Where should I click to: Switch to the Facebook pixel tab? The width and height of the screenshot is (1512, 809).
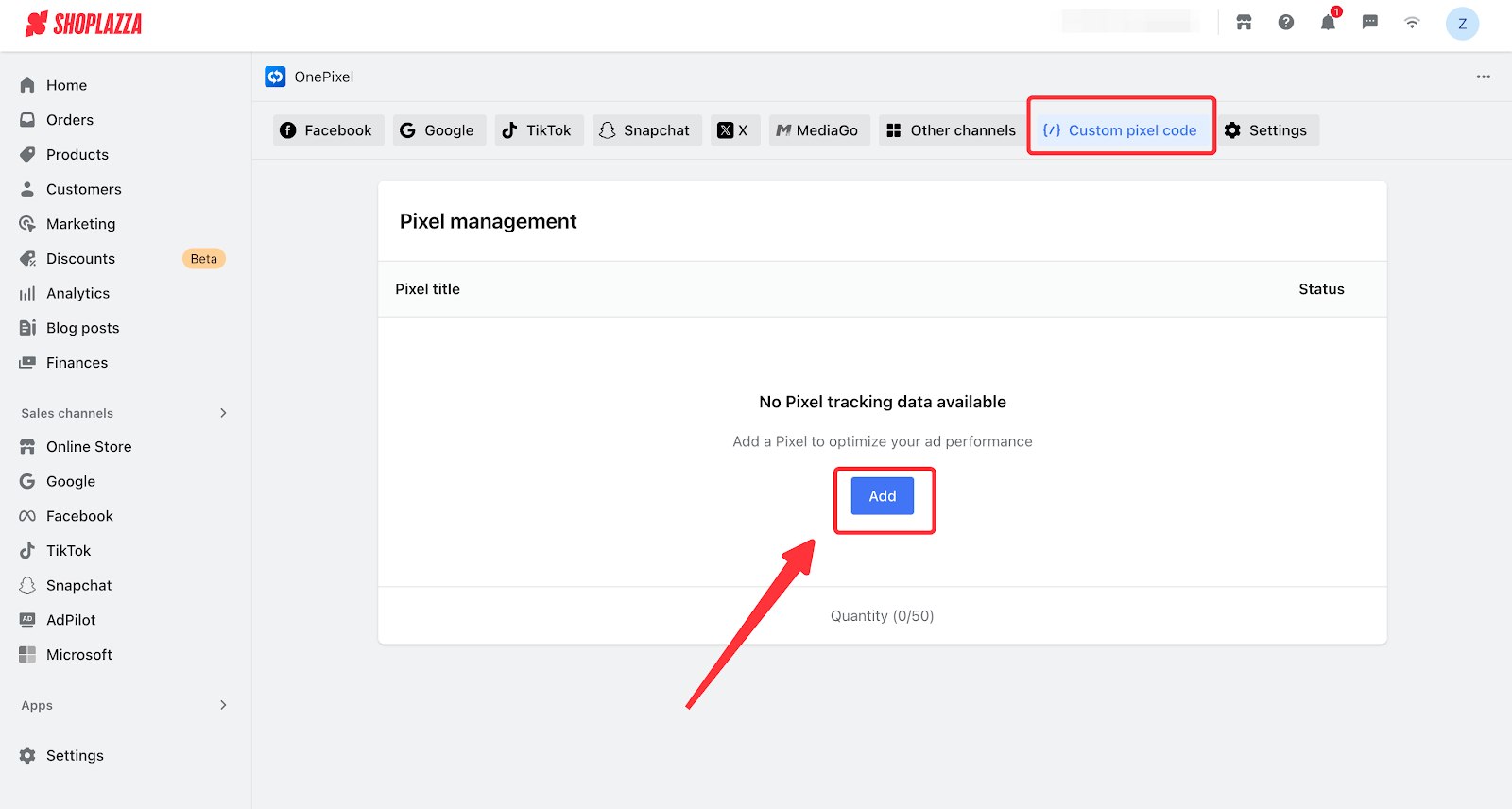tap(328, 130)
